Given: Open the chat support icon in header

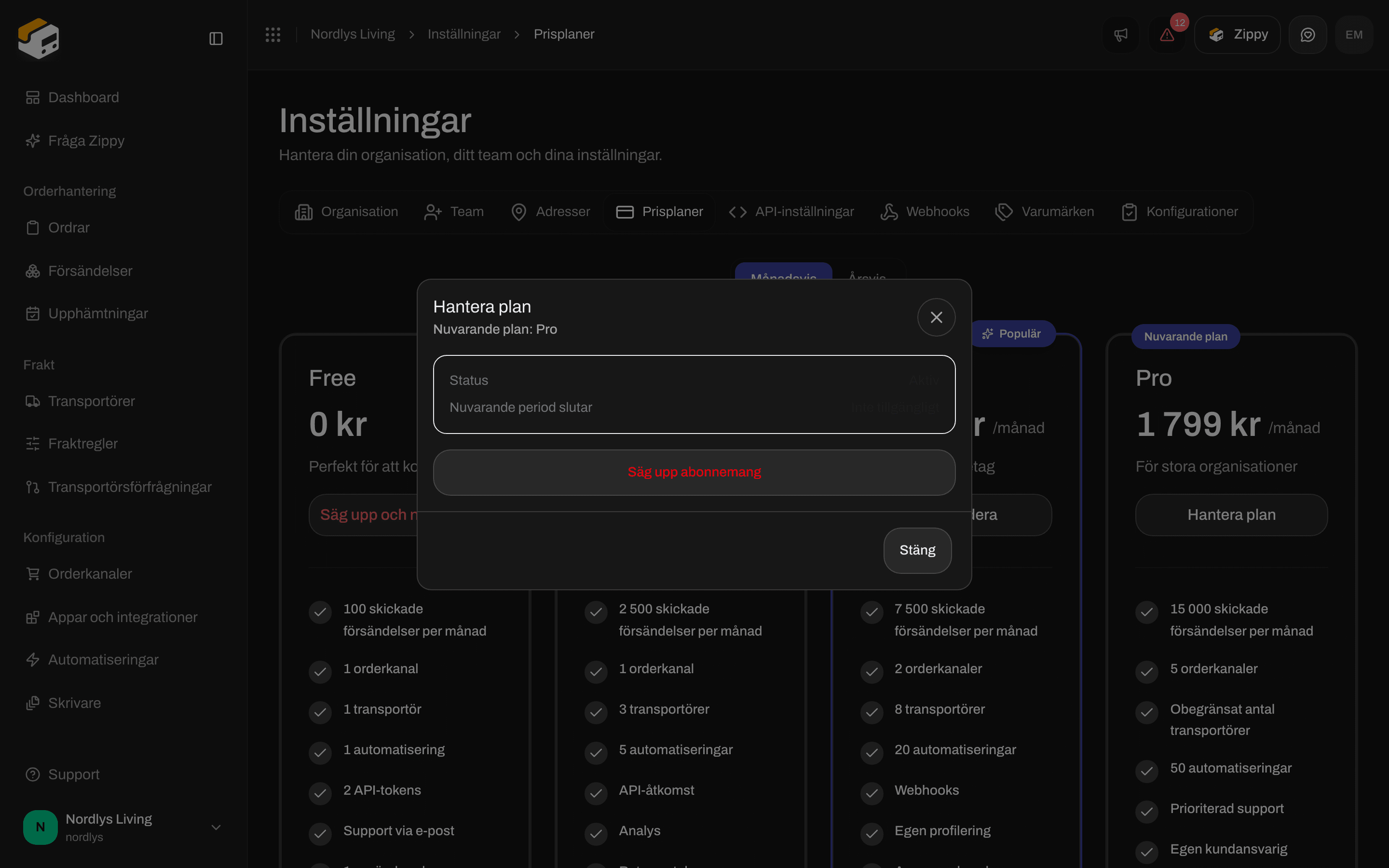Looking at the screenshot, I should [1307, 35].
